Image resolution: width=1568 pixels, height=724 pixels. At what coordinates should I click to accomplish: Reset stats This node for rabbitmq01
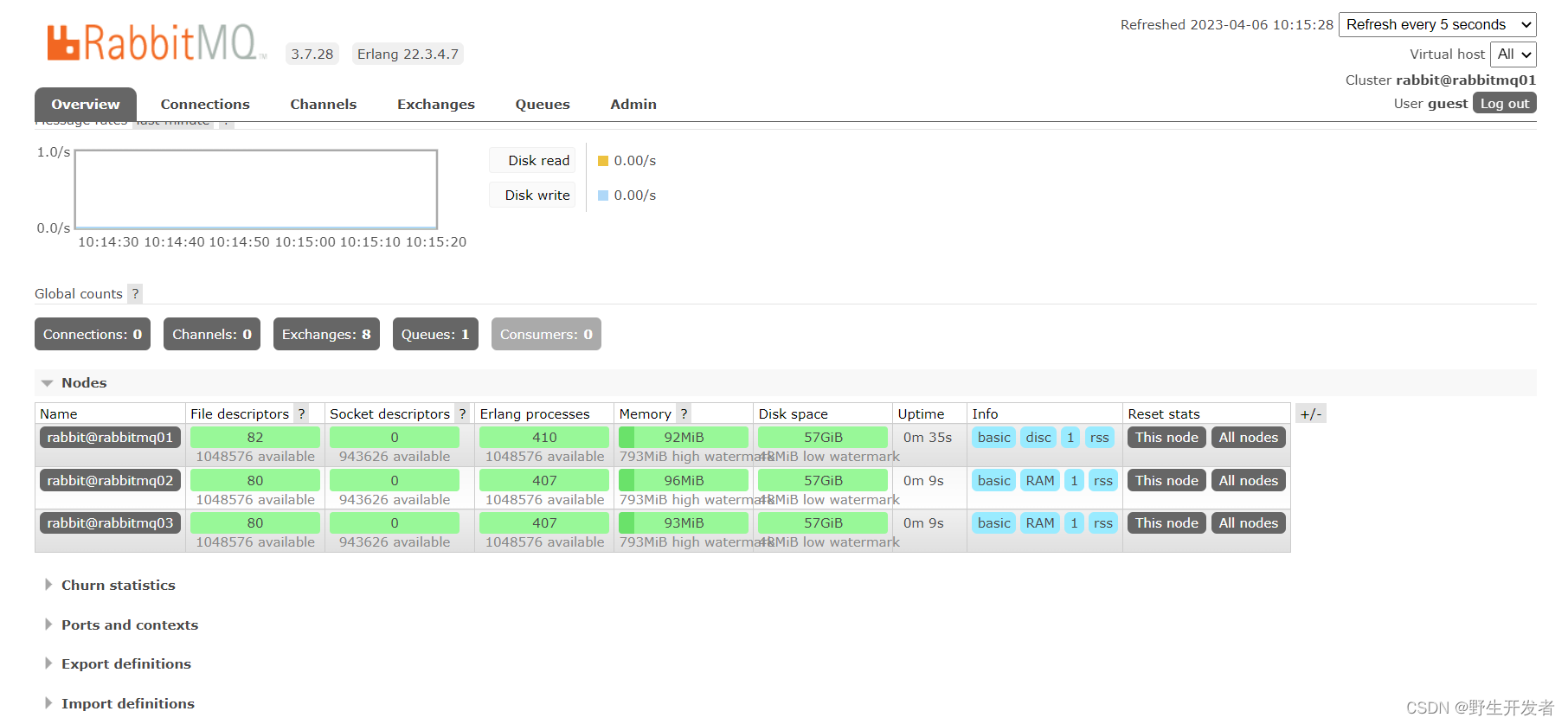(1166, 438)
